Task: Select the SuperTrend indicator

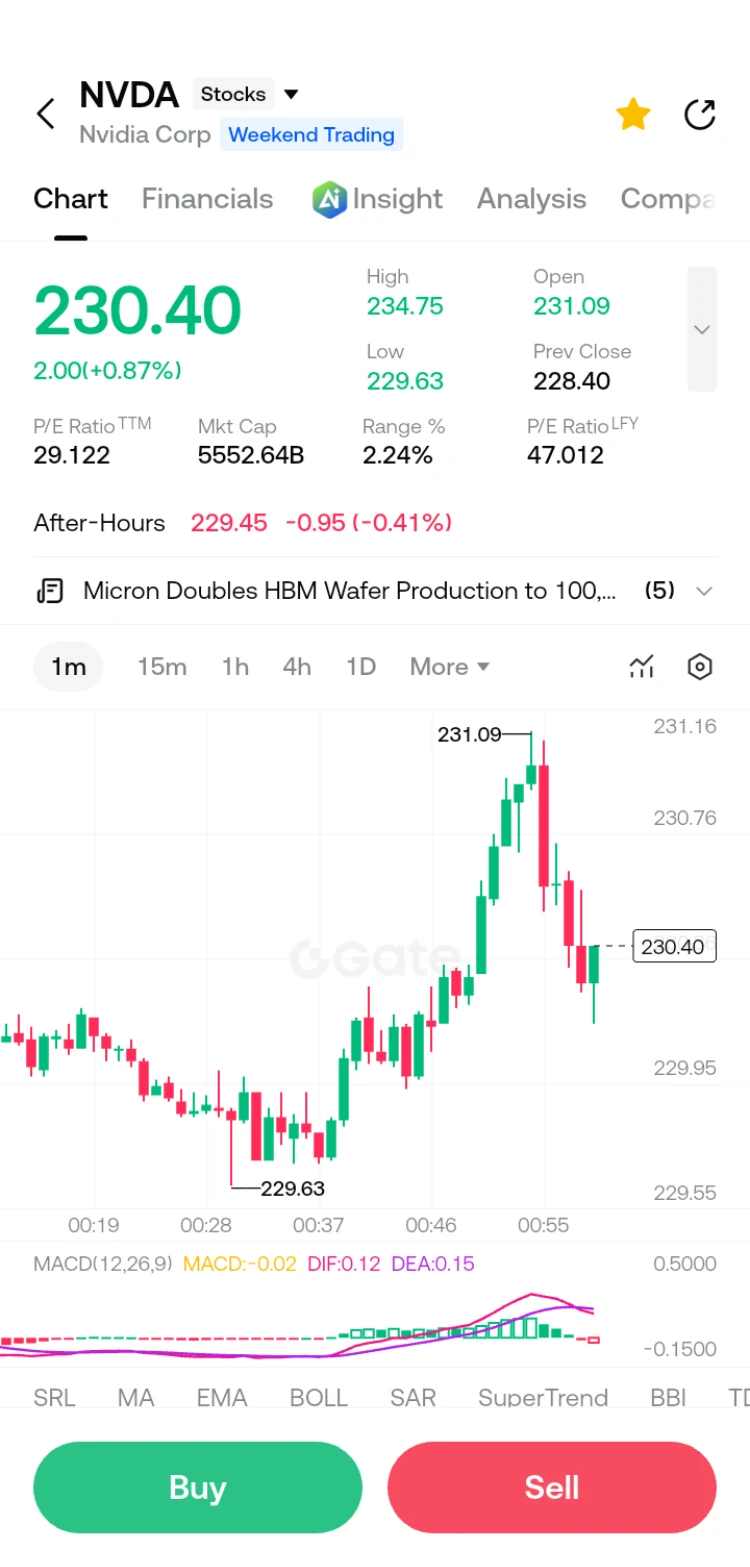Action: coord(543,1397)
